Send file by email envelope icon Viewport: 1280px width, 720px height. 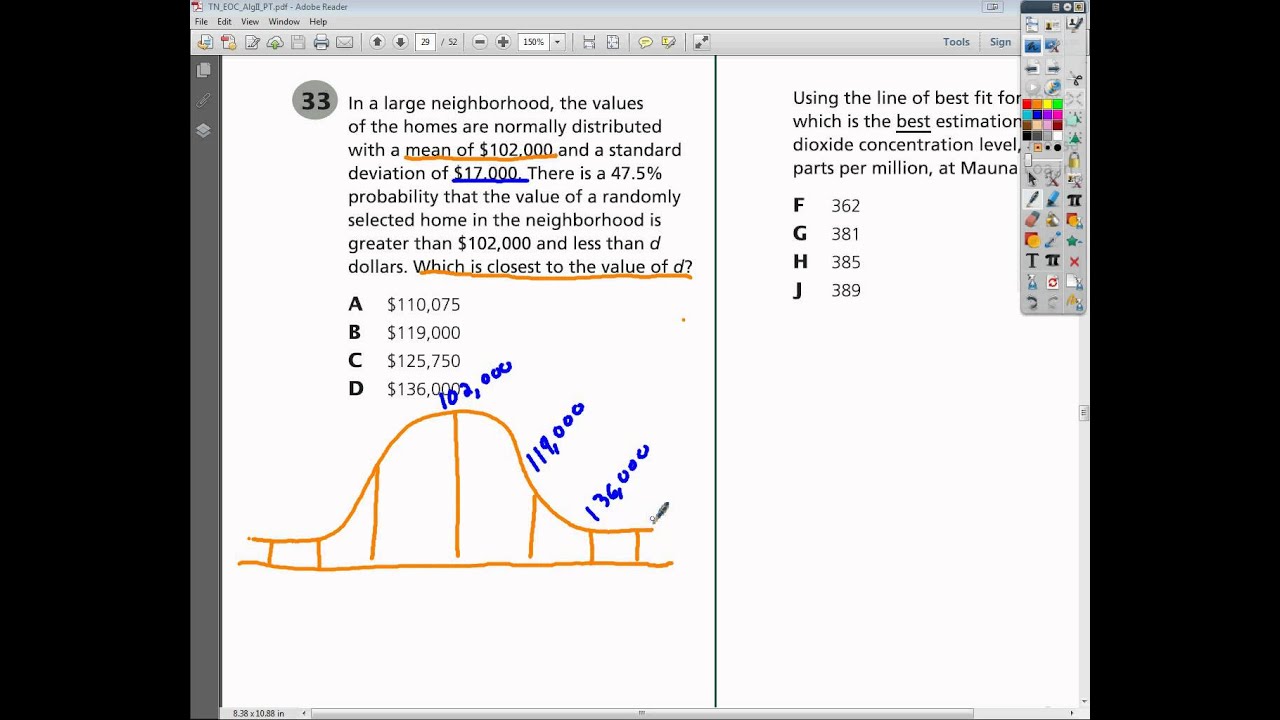click(344, 42)
